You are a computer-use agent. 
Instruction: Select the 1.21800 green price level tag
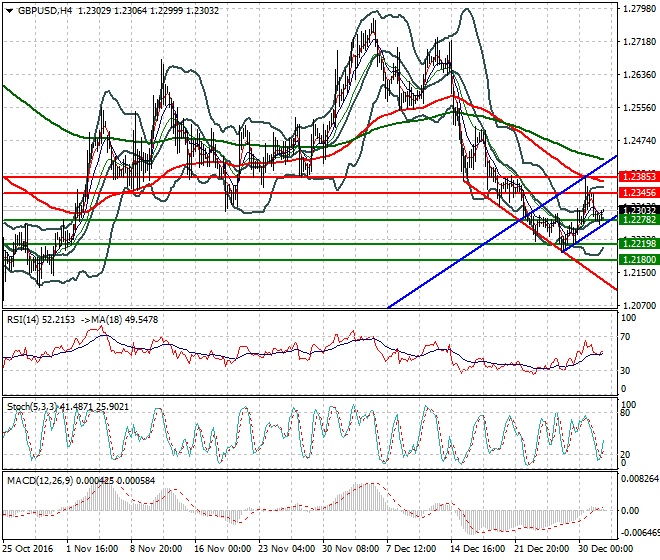click(638, 259)
